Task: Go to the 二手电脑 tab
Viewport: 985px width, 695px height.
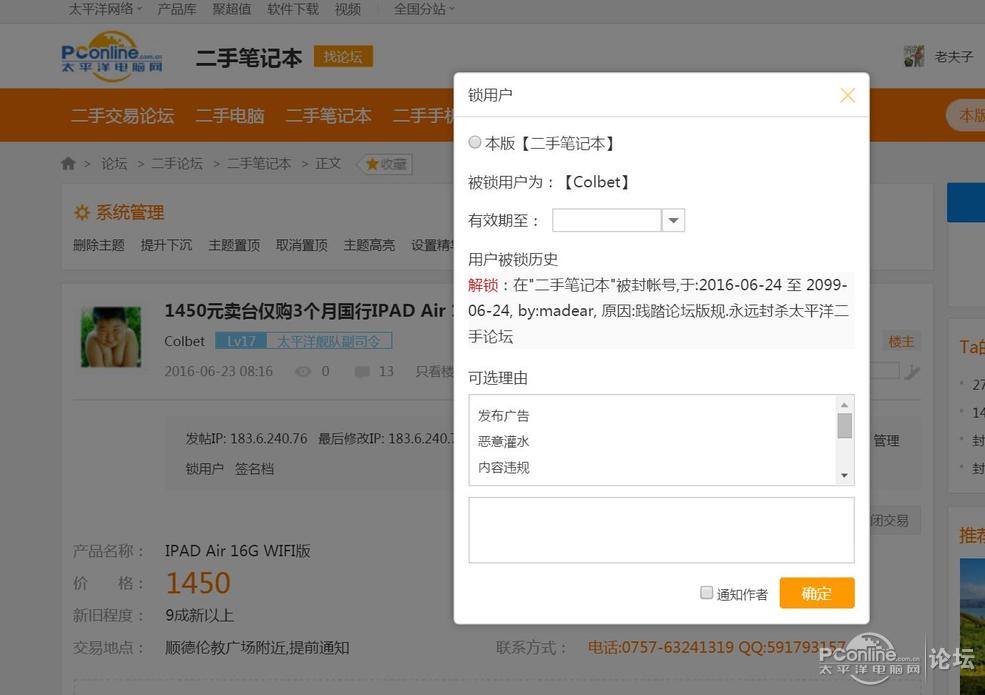Action: 230,116
